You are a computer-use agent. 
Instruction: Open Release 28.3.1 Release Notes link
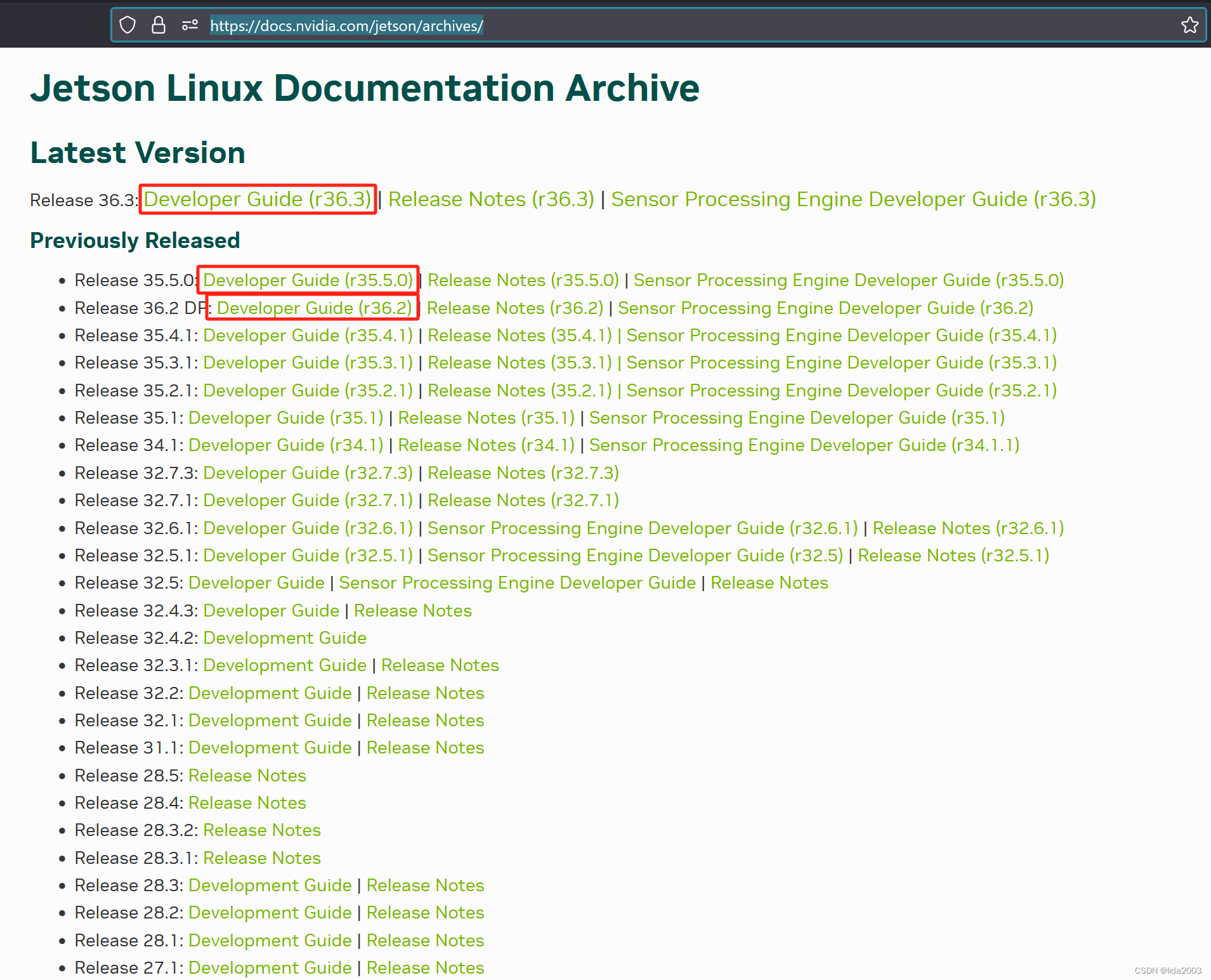(x=261, y=858)
